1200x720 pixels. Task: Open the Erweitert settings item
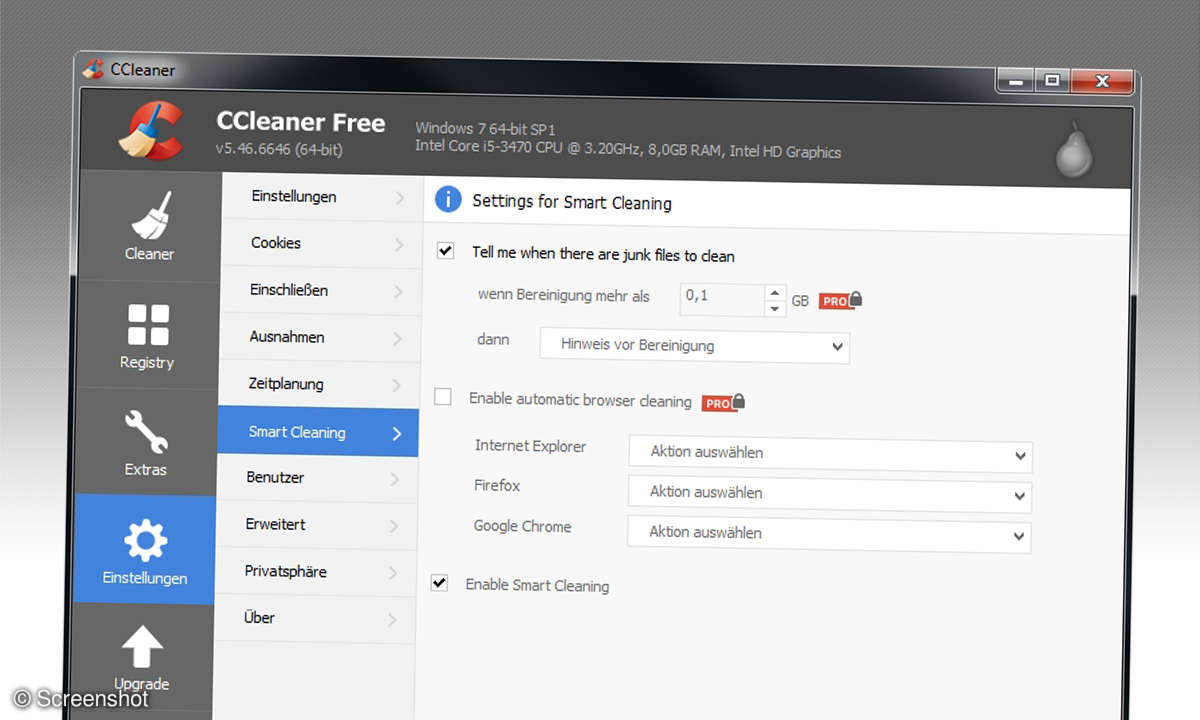(317, 524)
